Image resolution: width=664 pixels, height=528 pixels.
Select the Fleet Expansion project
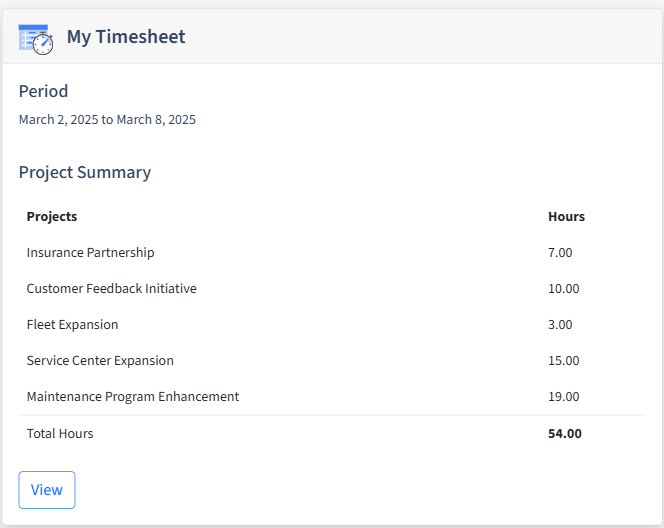(x=72, y=324)
